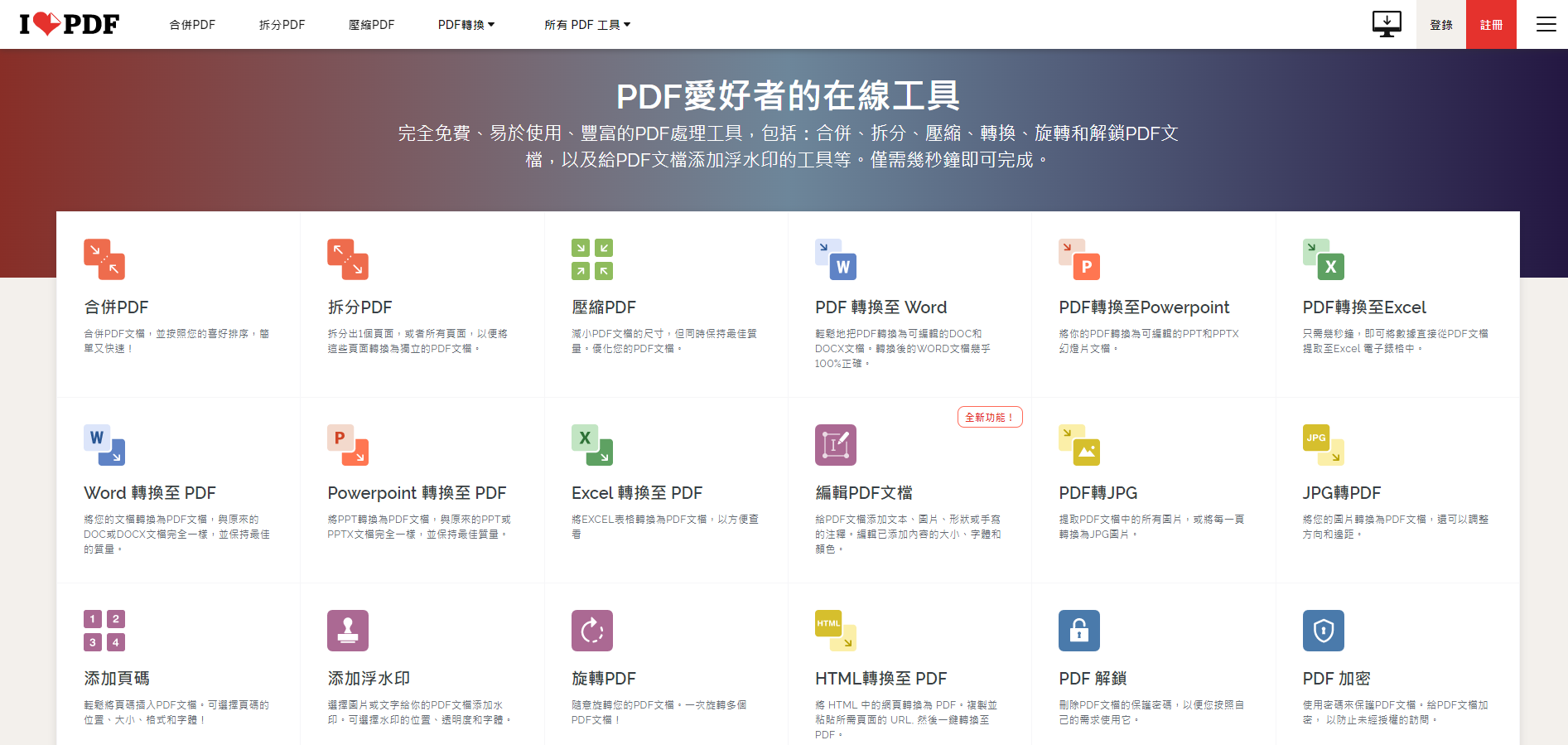Click the desktop app download icon

1387,24
